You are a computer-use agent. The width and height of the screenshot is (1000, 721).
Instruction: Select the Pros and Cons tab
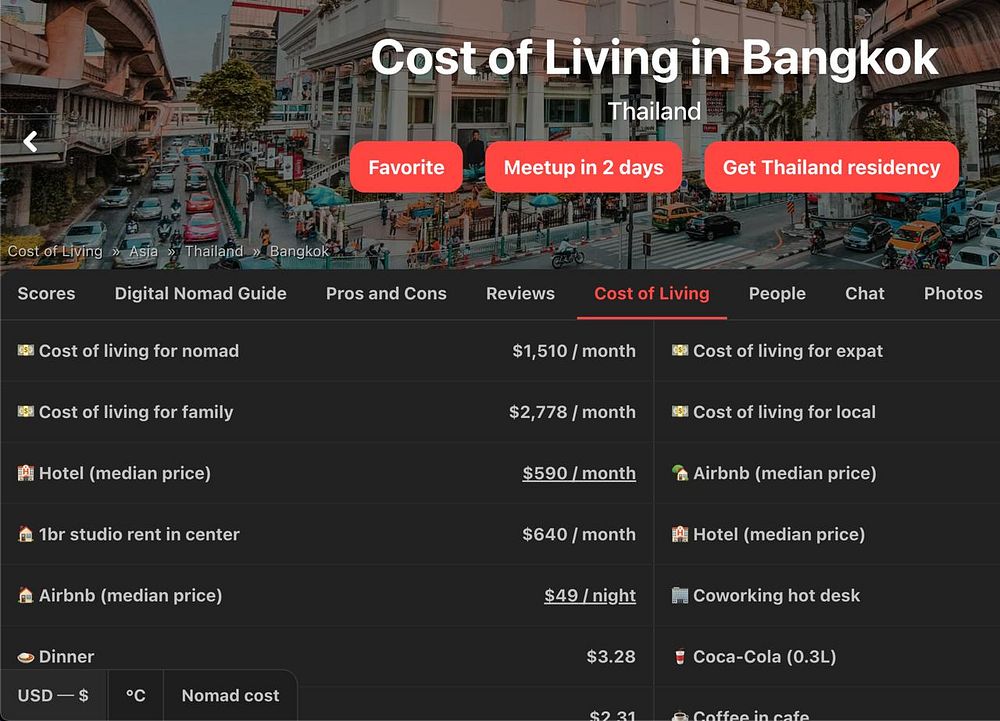[x=386, y=293]
